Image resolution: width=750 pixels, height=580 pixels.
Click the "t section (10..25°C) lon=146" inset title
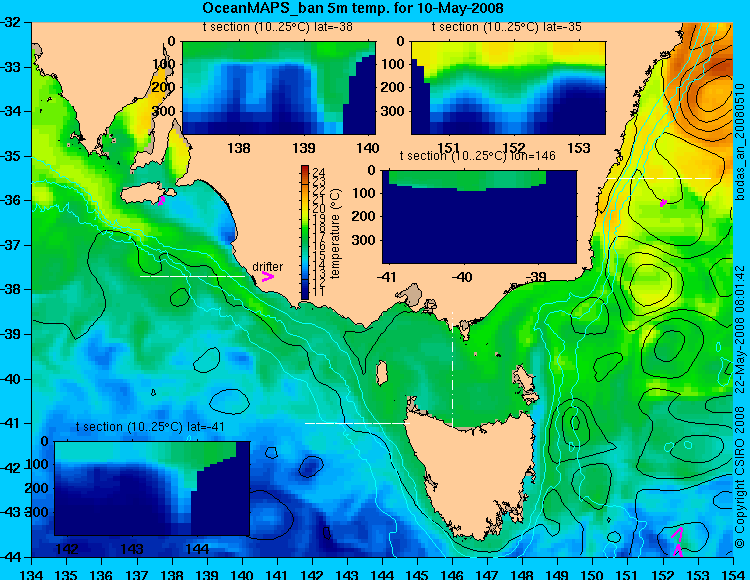click(x=477, y=156)
